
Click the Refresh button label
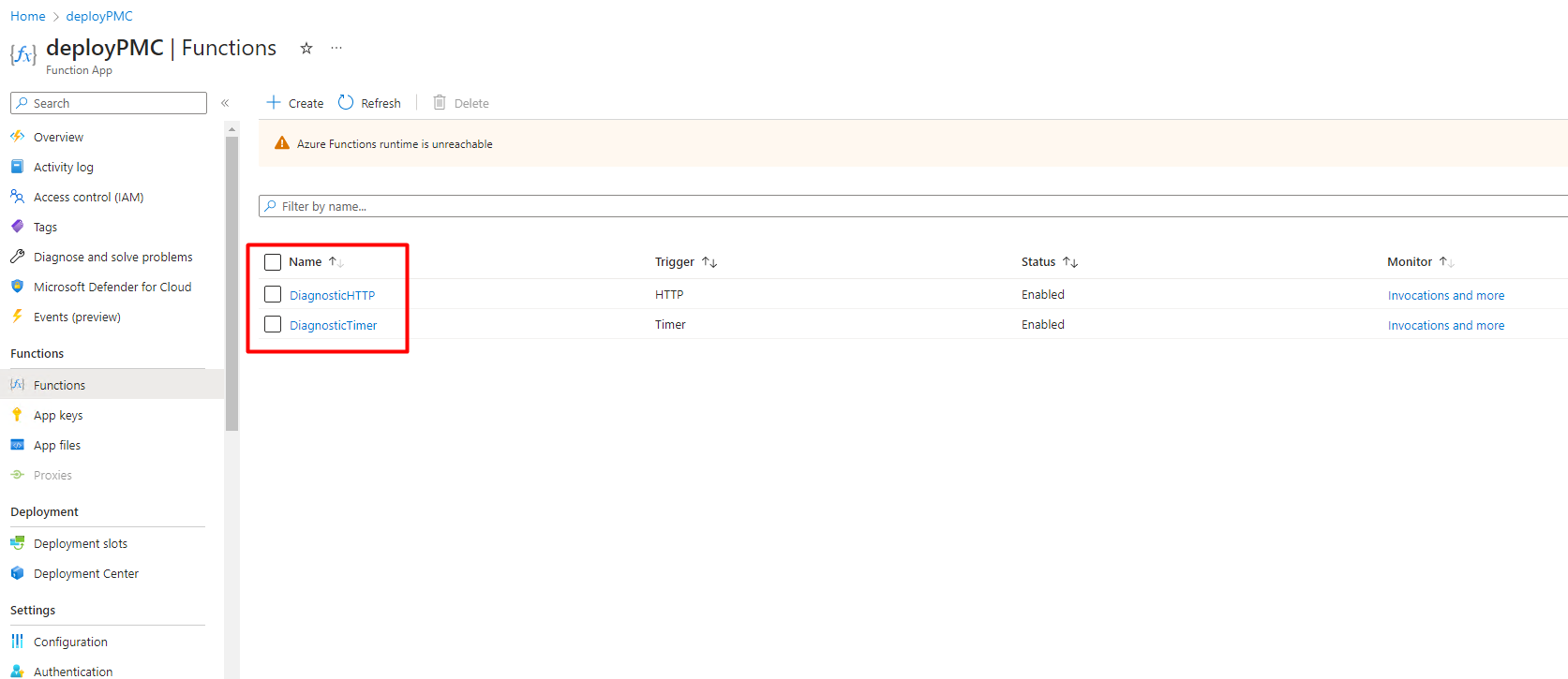[x=381, y=103]
